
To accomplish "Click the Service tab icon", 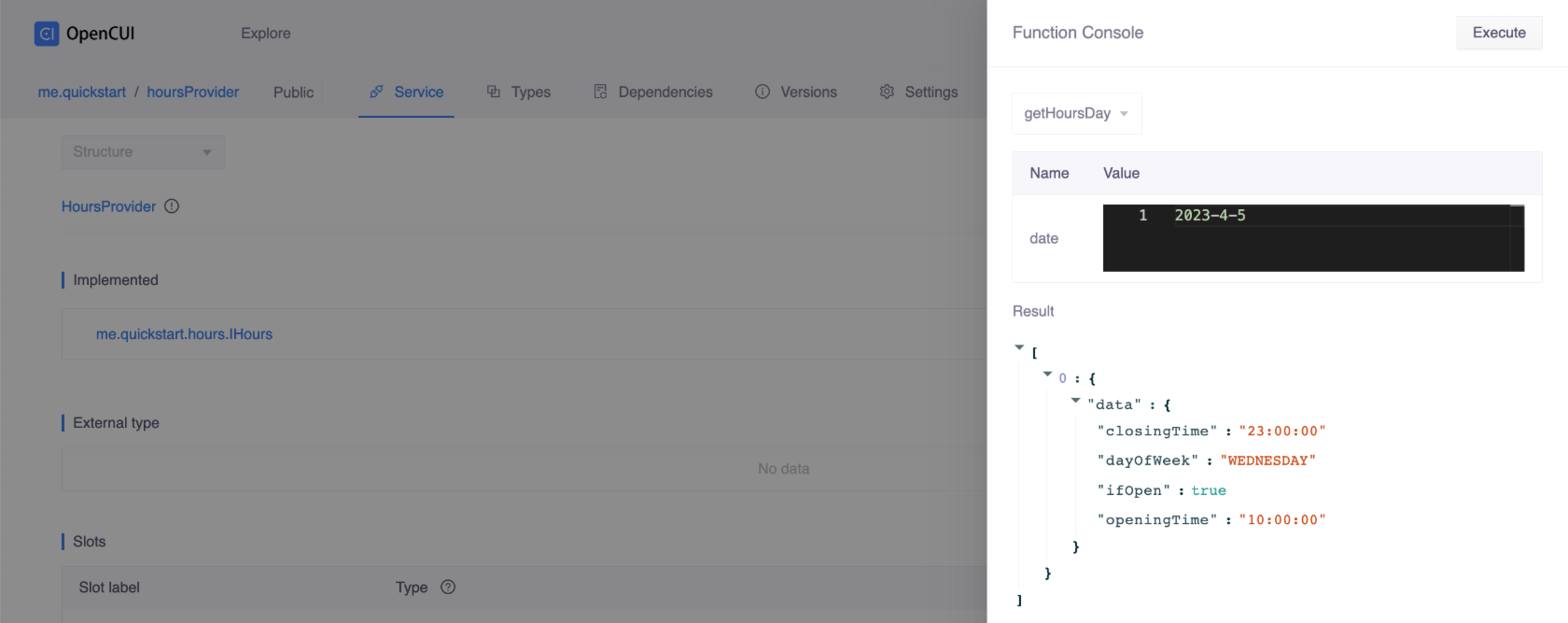I will (x=376, y=92).
